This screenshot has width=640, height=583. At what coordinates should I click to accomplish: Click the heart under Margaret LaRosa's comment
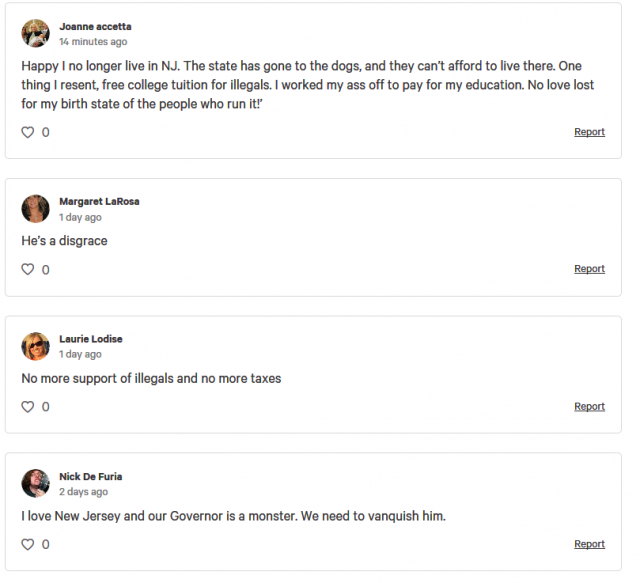pos(28,269)
